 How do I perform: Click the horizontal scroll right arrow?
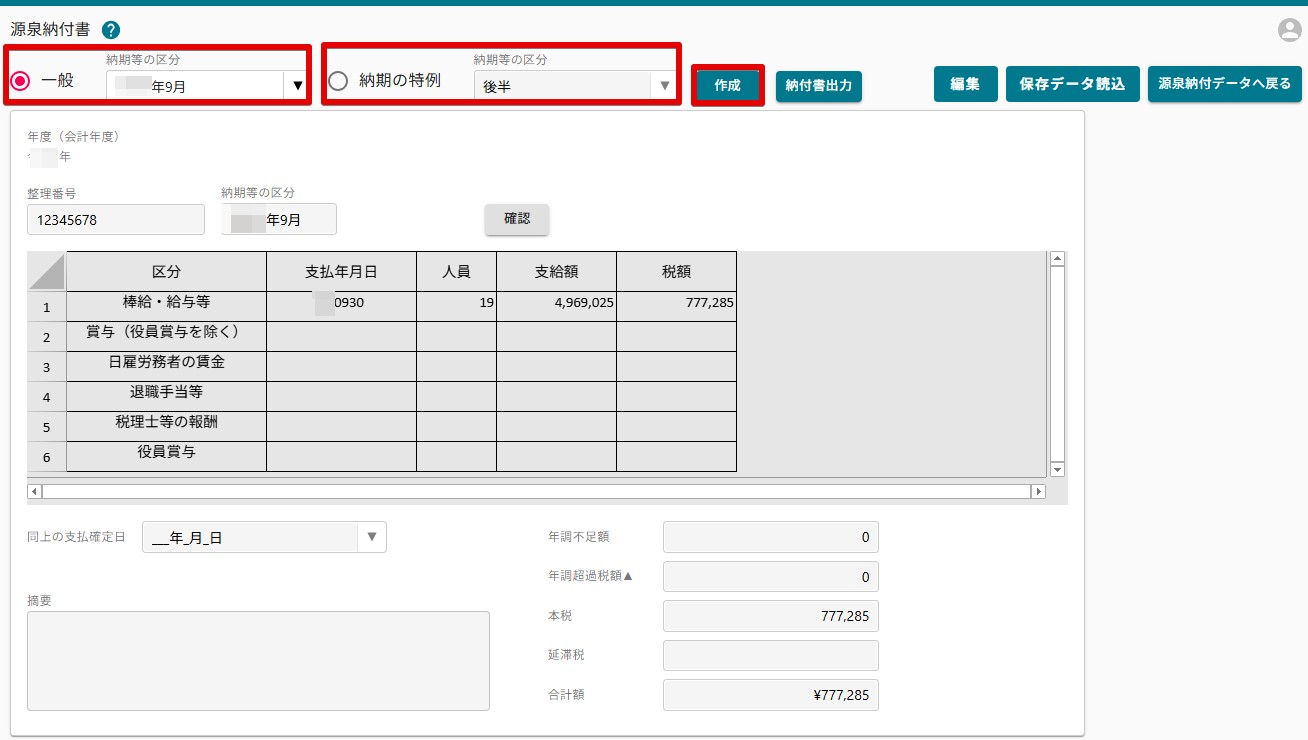tap(1038, 491)
